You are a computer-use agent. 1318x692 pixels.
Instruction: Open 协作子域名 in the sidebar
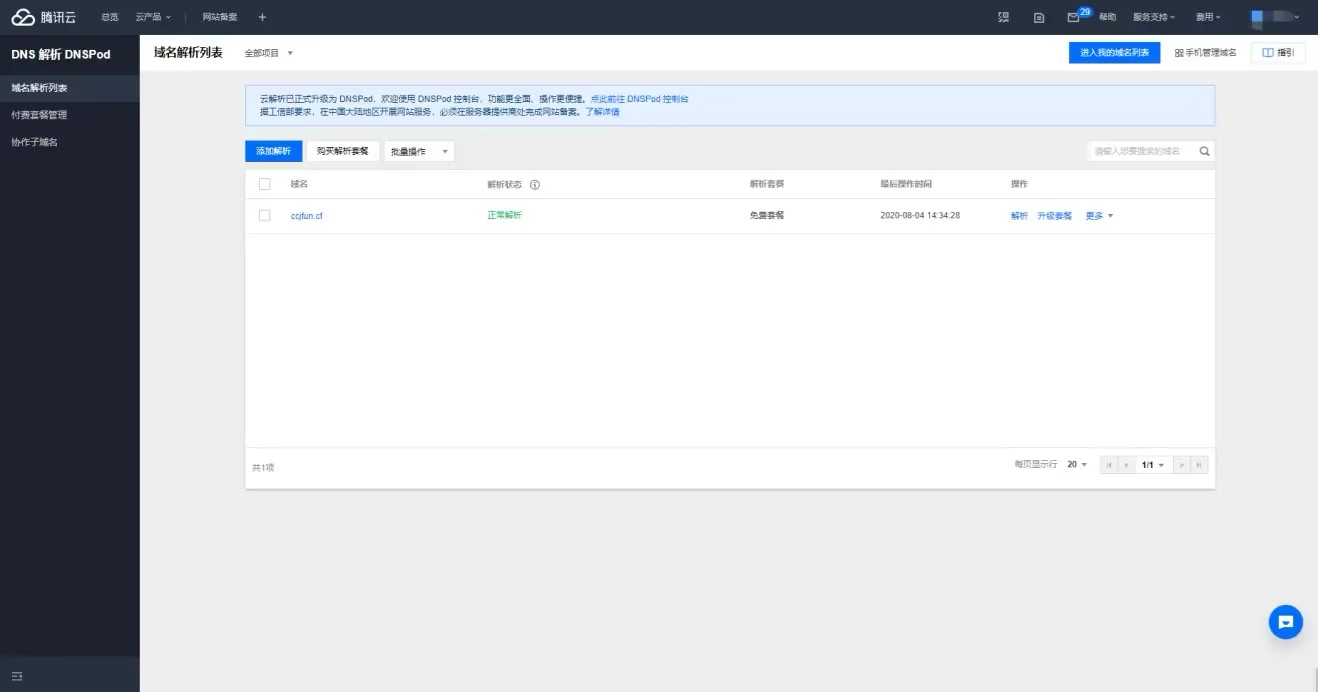coord(35,142)
